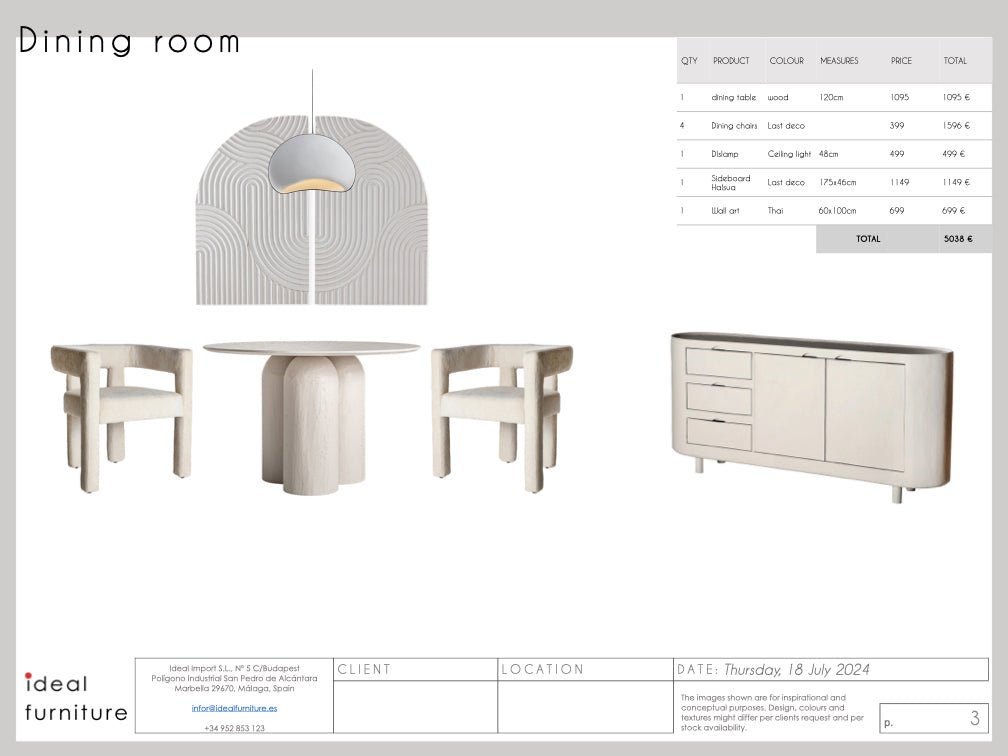Select the Dining chairs total 1596 €
The height and width of the screenshot is (756, 1008).
(955, 126)
